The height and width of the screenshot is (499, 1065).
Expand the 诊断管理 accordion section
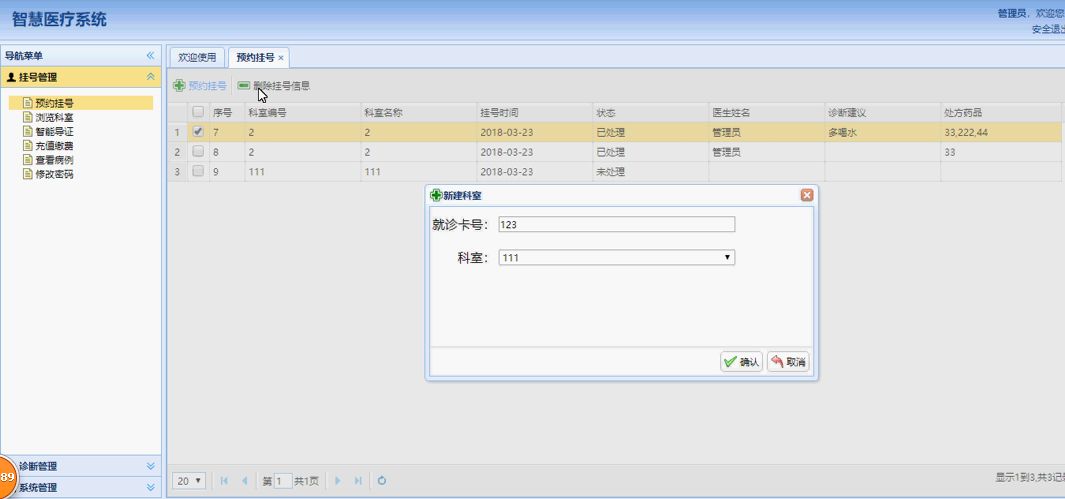coord(151,466)
